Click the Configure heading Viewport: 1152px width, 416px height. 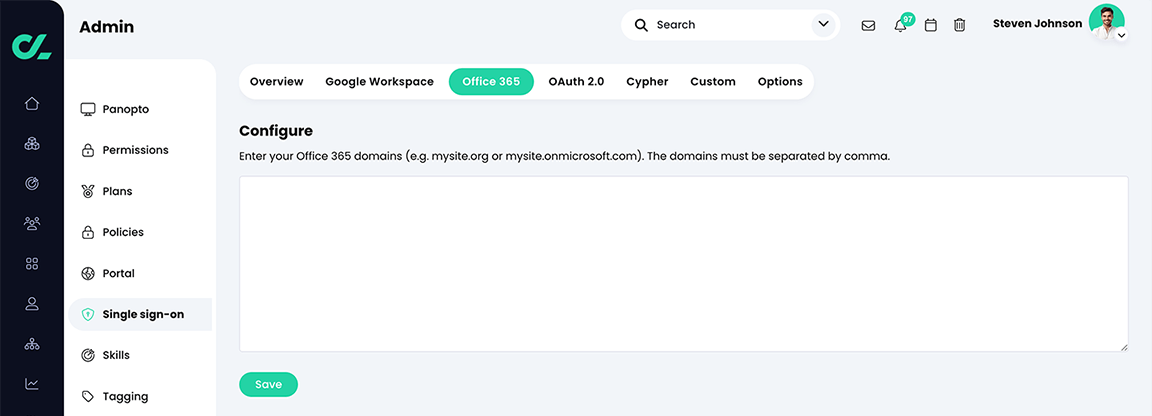(x=276, y=132)
